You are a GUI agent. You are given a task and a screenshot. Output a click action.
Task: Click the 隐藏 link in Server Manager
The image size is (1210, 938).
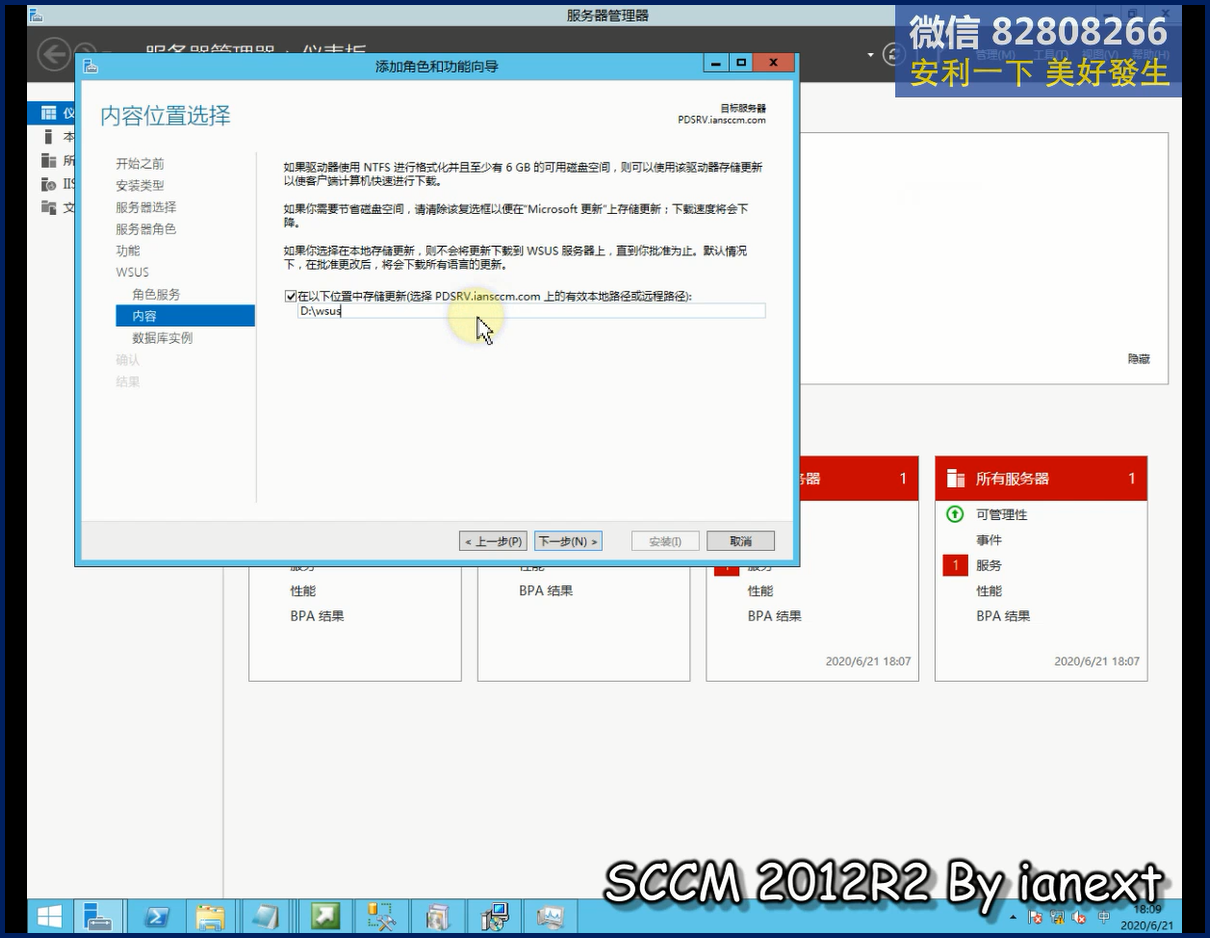point(1139,359)
